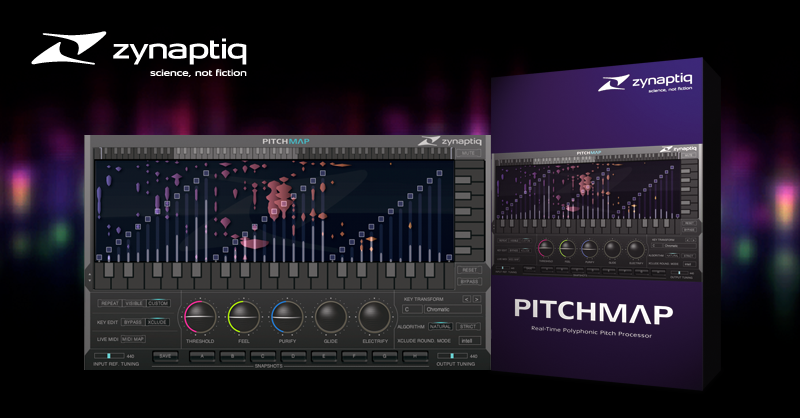Click the large zynaptiq logo at top left

point(139,54)
